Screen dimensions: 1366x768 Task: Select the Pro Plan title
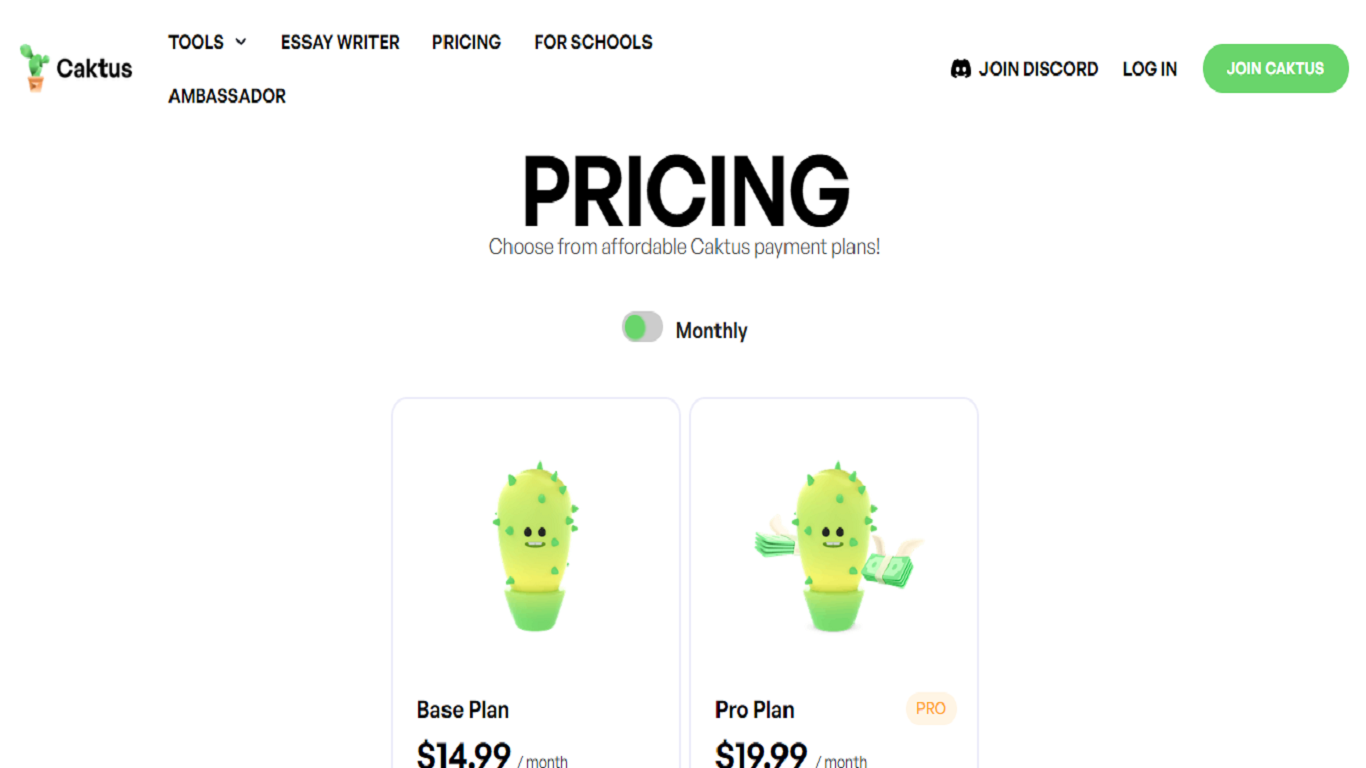point(755,710)
